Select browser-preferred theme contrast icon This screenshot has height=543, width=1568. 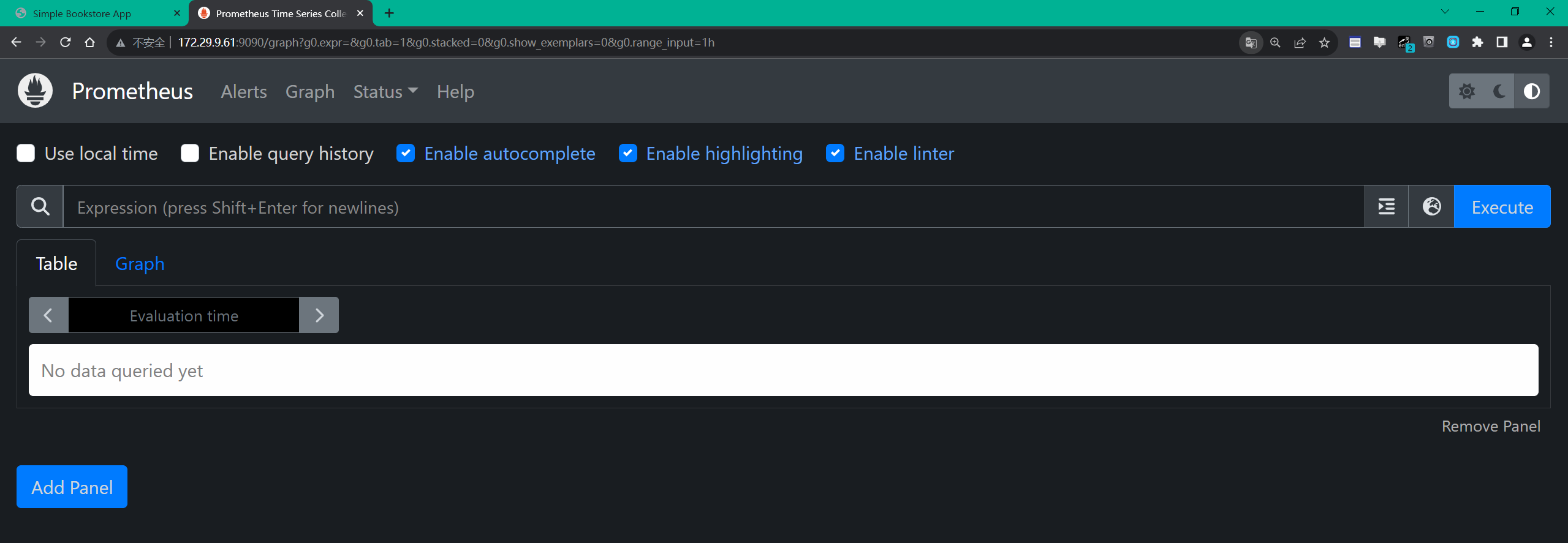(1531, 91)
